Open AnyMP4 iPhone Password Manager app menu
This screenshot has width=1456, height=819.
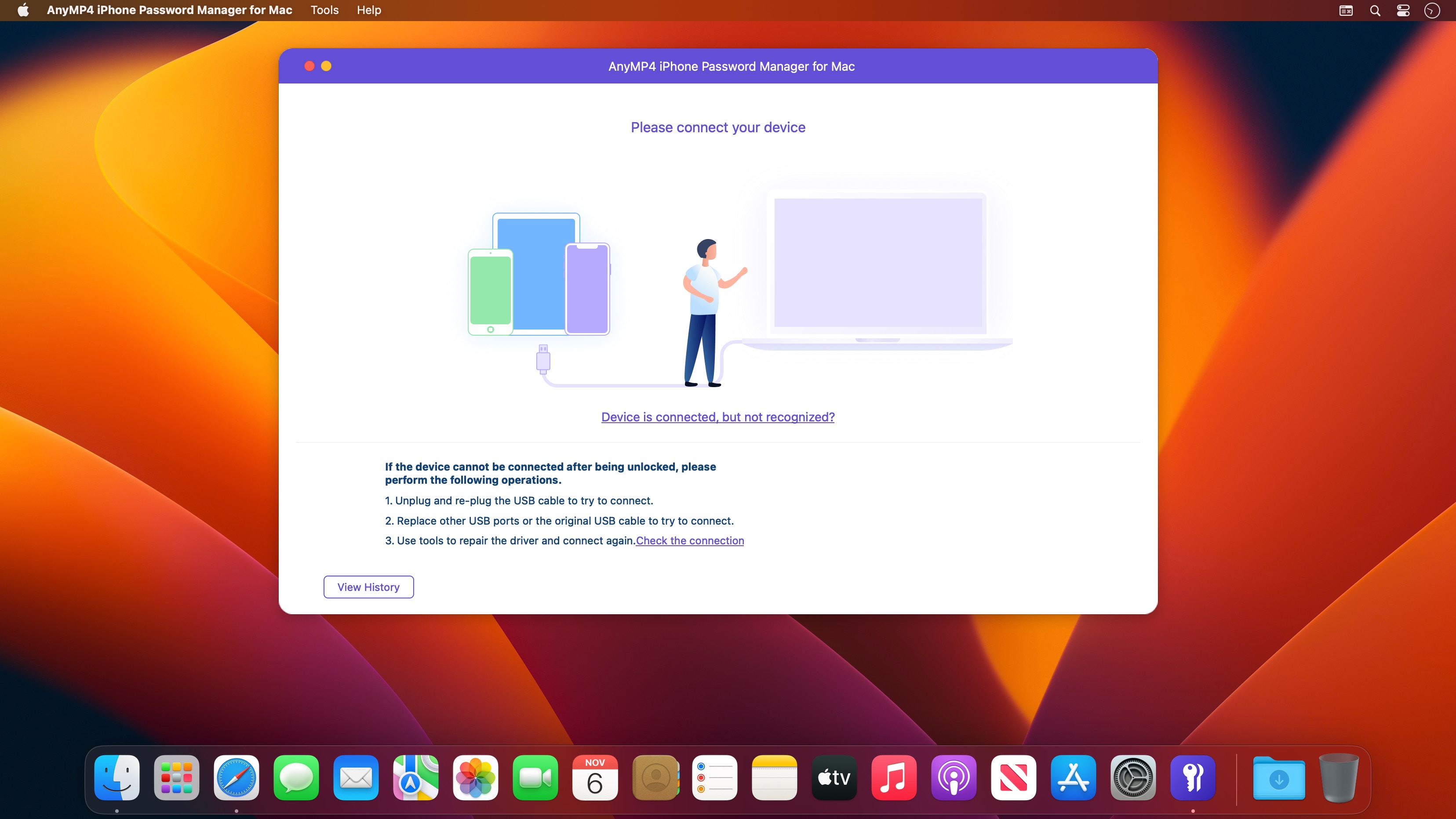[x=170, y=10]
